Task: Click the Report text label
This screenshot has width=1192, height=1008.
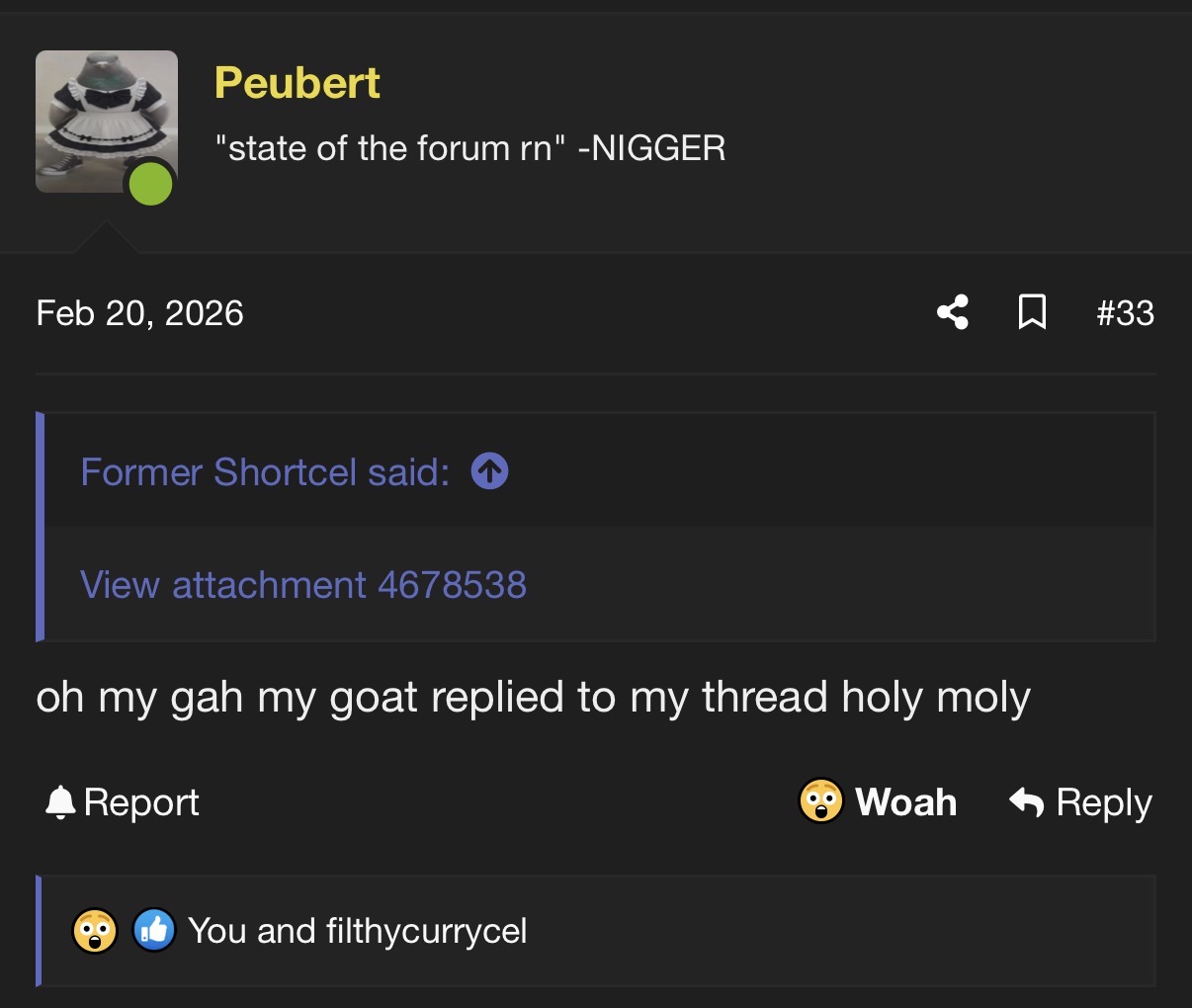Action: [x=141, y=802]
